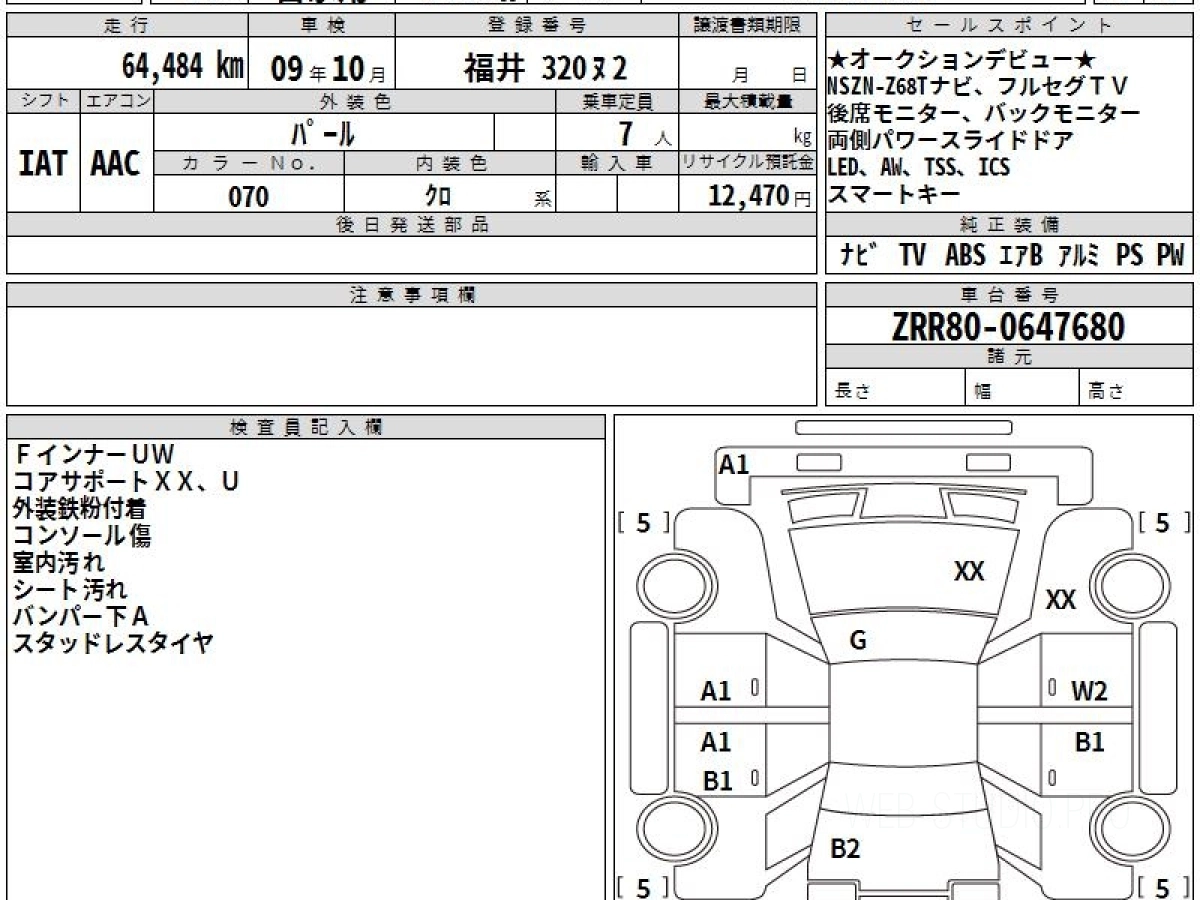This screenshot has width=1200, height=900.
Task: Click the 乗車定員 header
Action: 617,101
